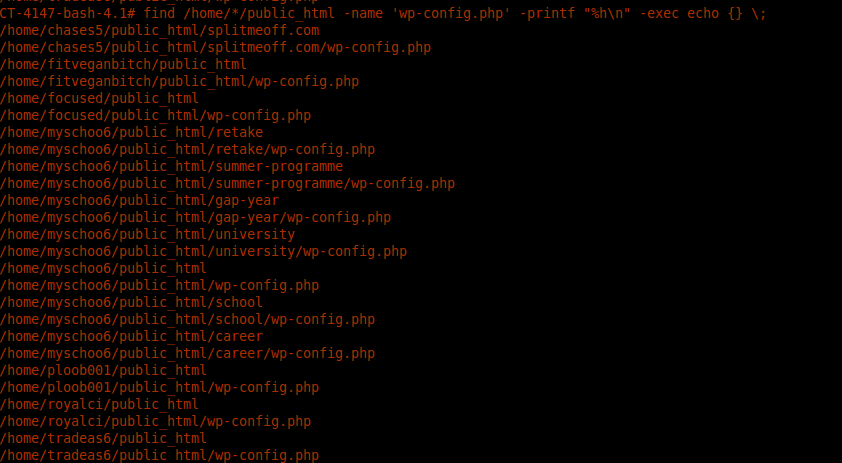
Task: Click the /home/royalci/public_html directory line
Action: point(100,404)
